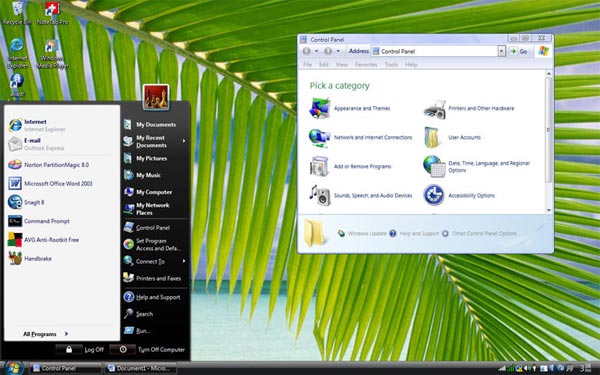The image size is (600, 375).
Task: Open File menu in Control Panel
Action: point(307,65)
